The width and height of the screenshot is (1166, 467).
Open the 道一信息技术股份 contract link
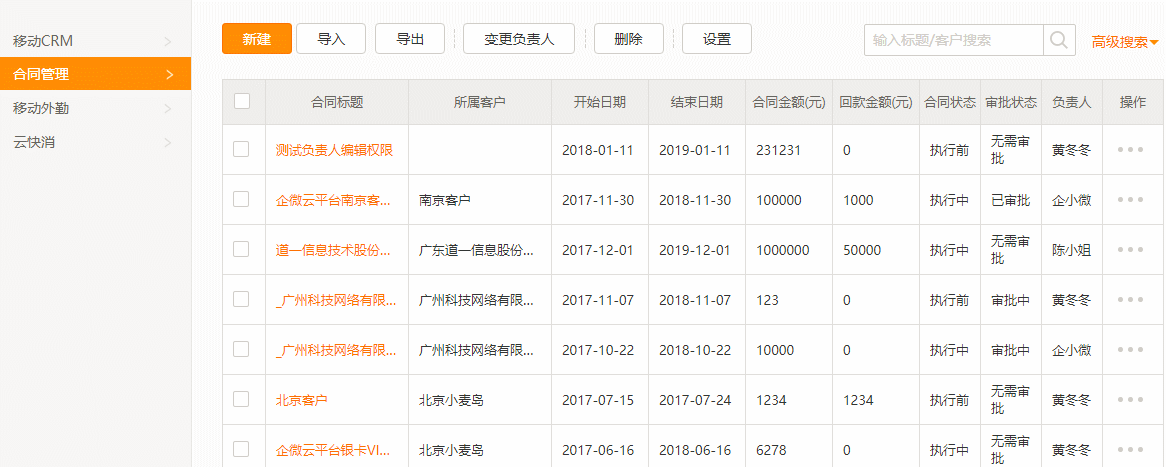[x=333, y=250]
